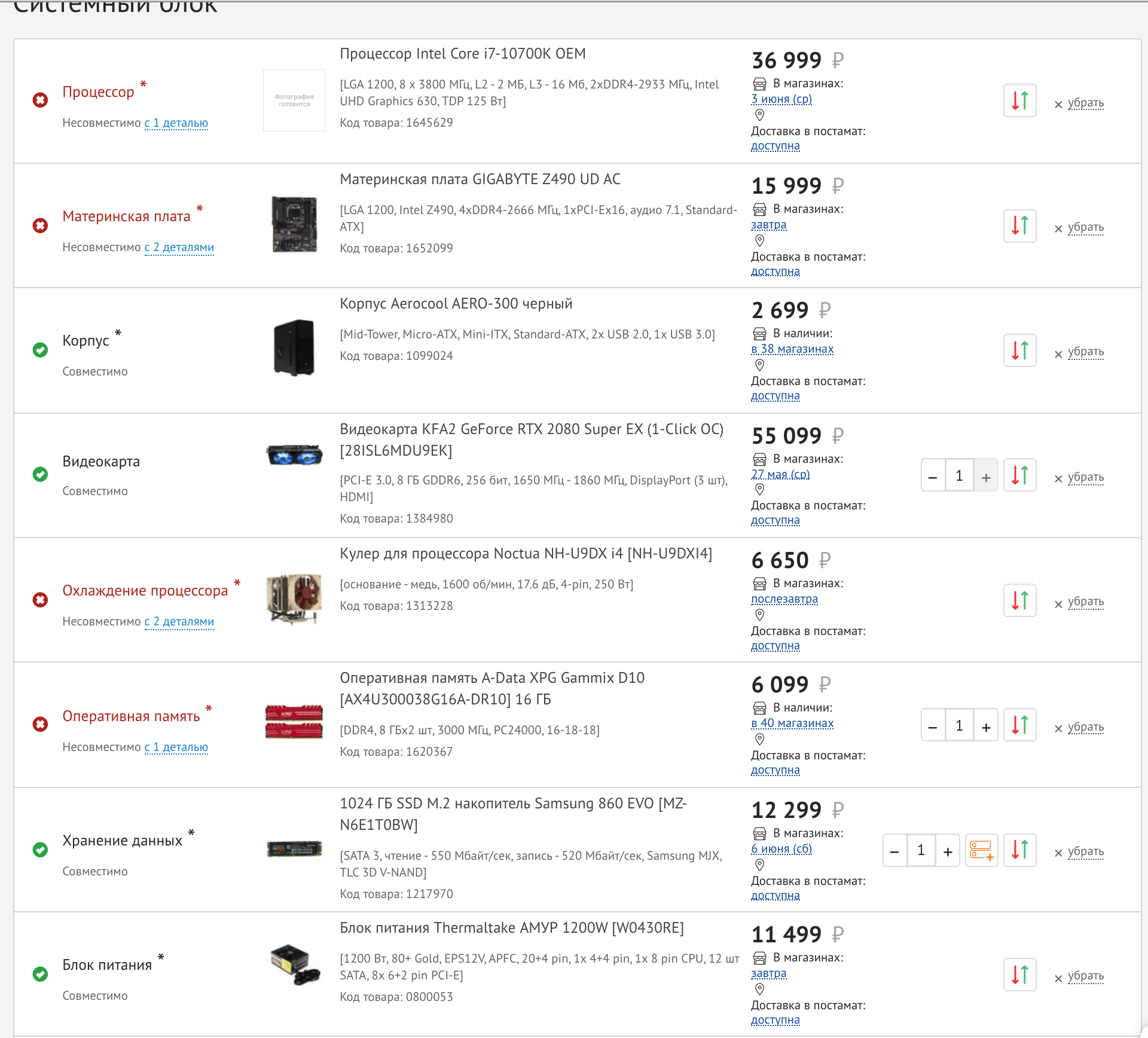Open 'с 2 деталями' under Охлаждение процессора
Image resolution: width=1148 pixels, height=1038 pixels.
tap(179, 622)
